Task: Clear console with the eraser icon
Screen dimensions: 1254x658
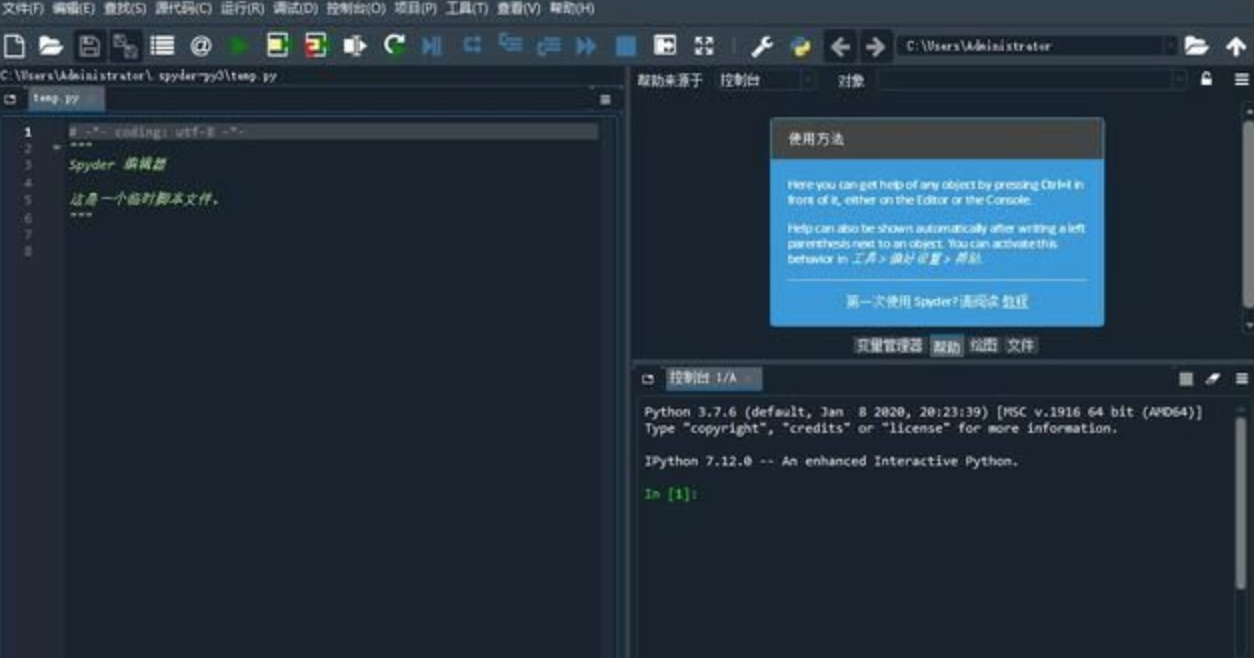Action: 1213,379
